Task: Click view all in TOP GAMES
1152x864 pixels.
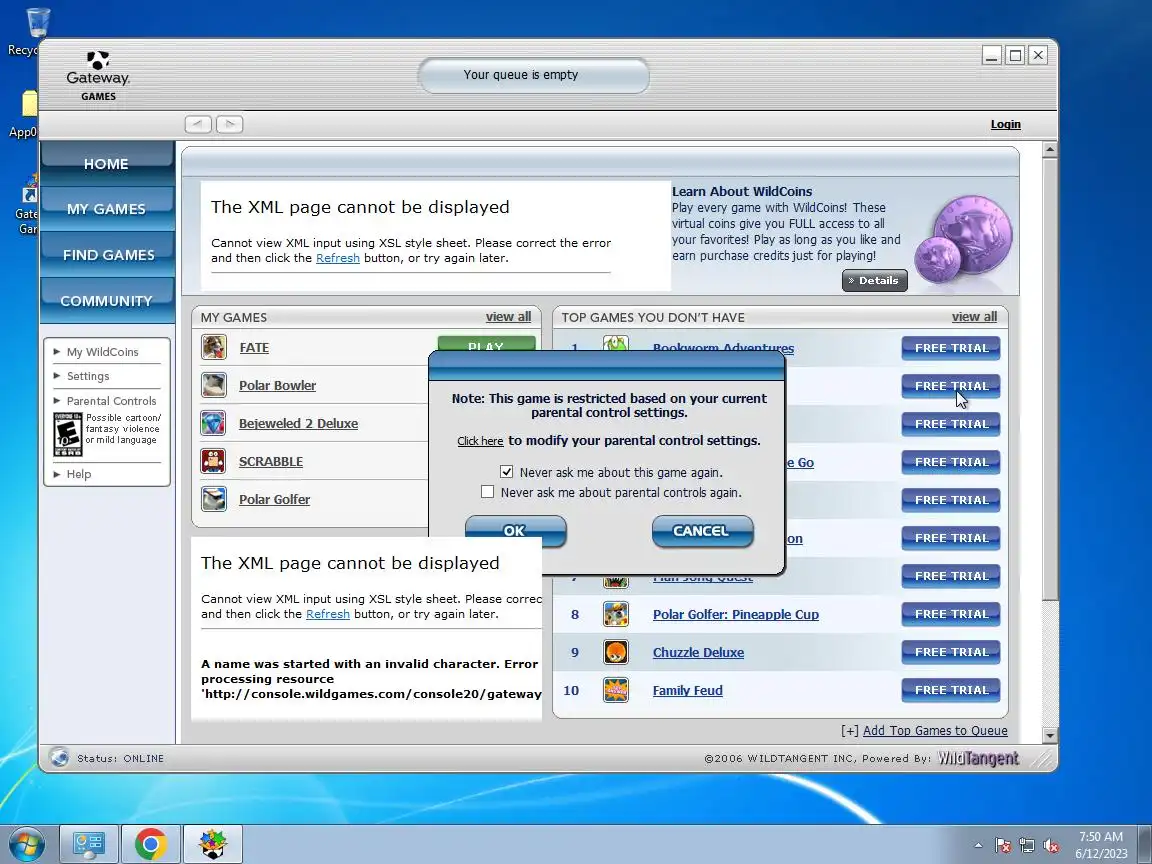Action: click(974, 317)
